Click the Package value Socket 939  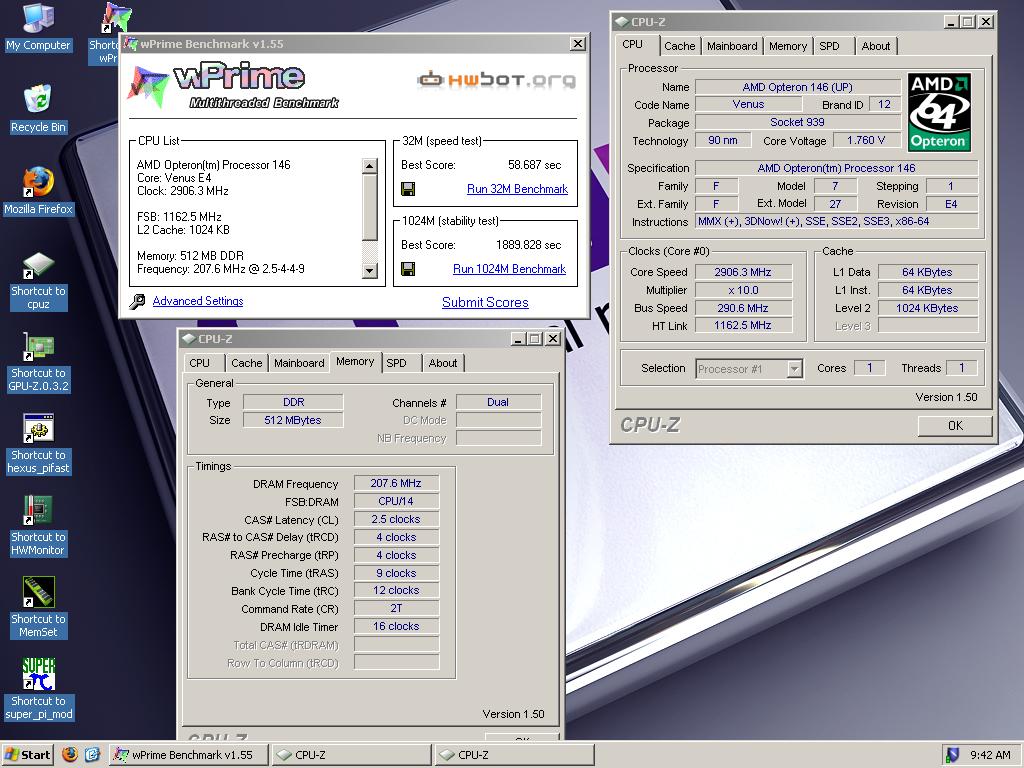797,122
